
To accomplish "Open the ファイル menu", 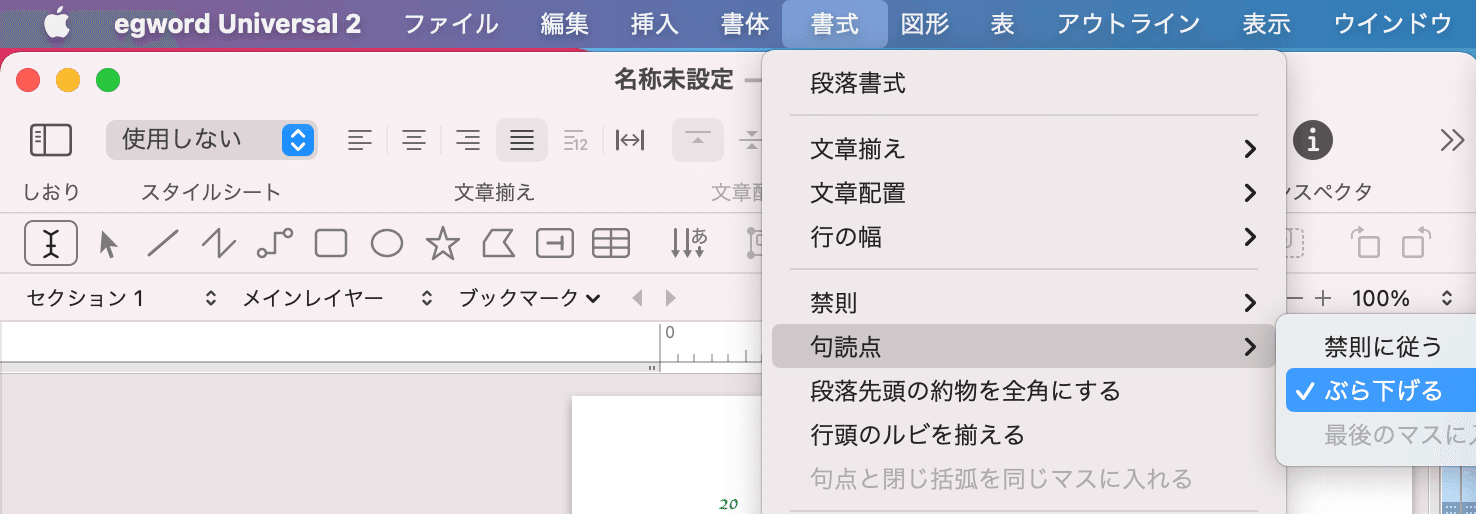I will click(x=451, y=24).
